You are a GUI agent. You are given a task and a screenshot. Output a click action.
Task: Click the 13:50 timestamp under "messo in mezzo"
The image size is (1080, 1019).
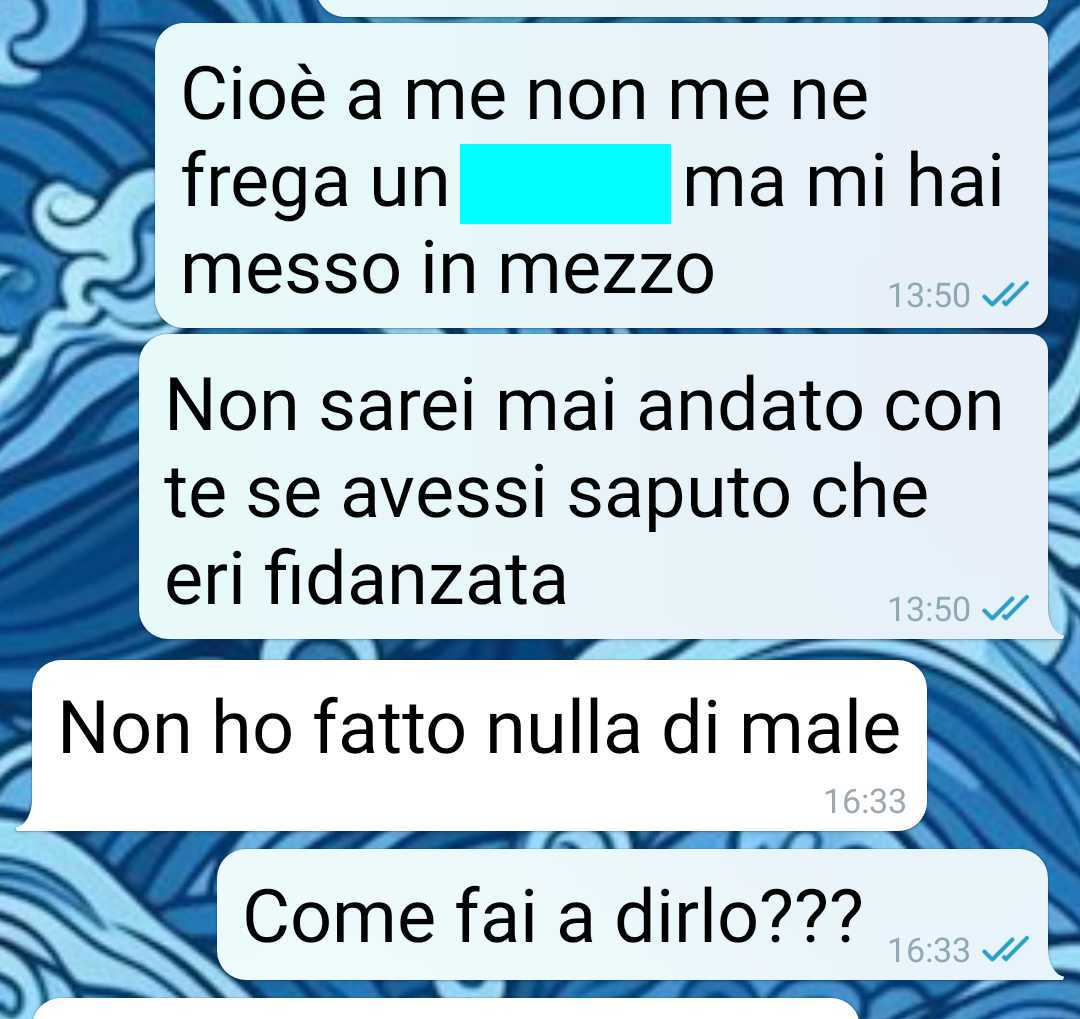click(928, 296)
